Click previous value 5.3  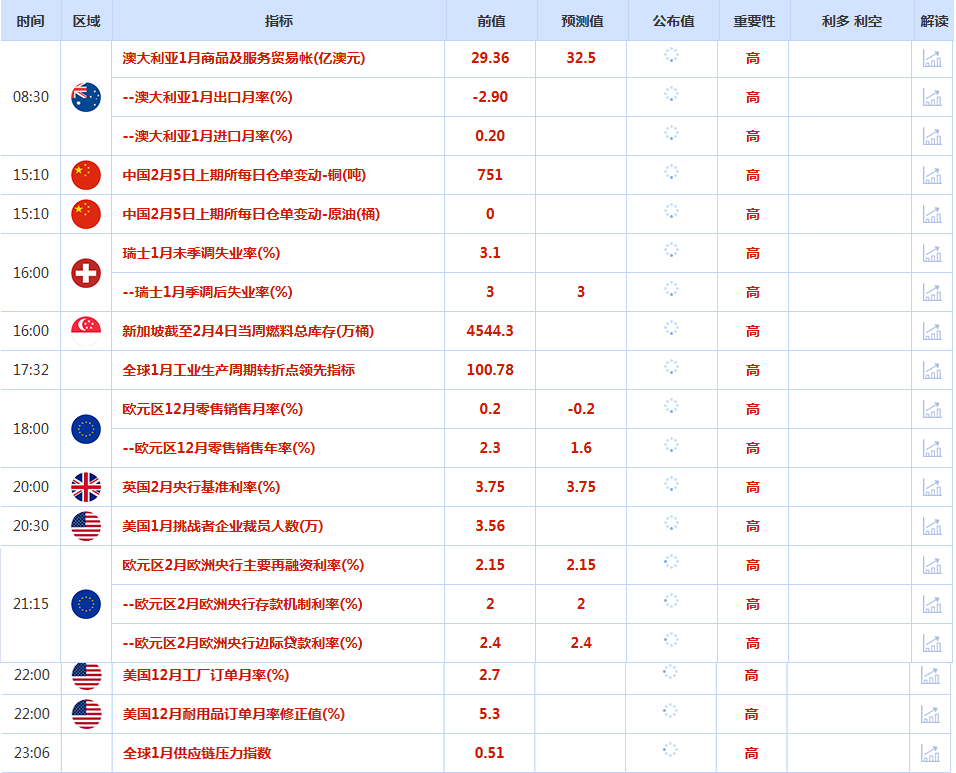point(490,714)
